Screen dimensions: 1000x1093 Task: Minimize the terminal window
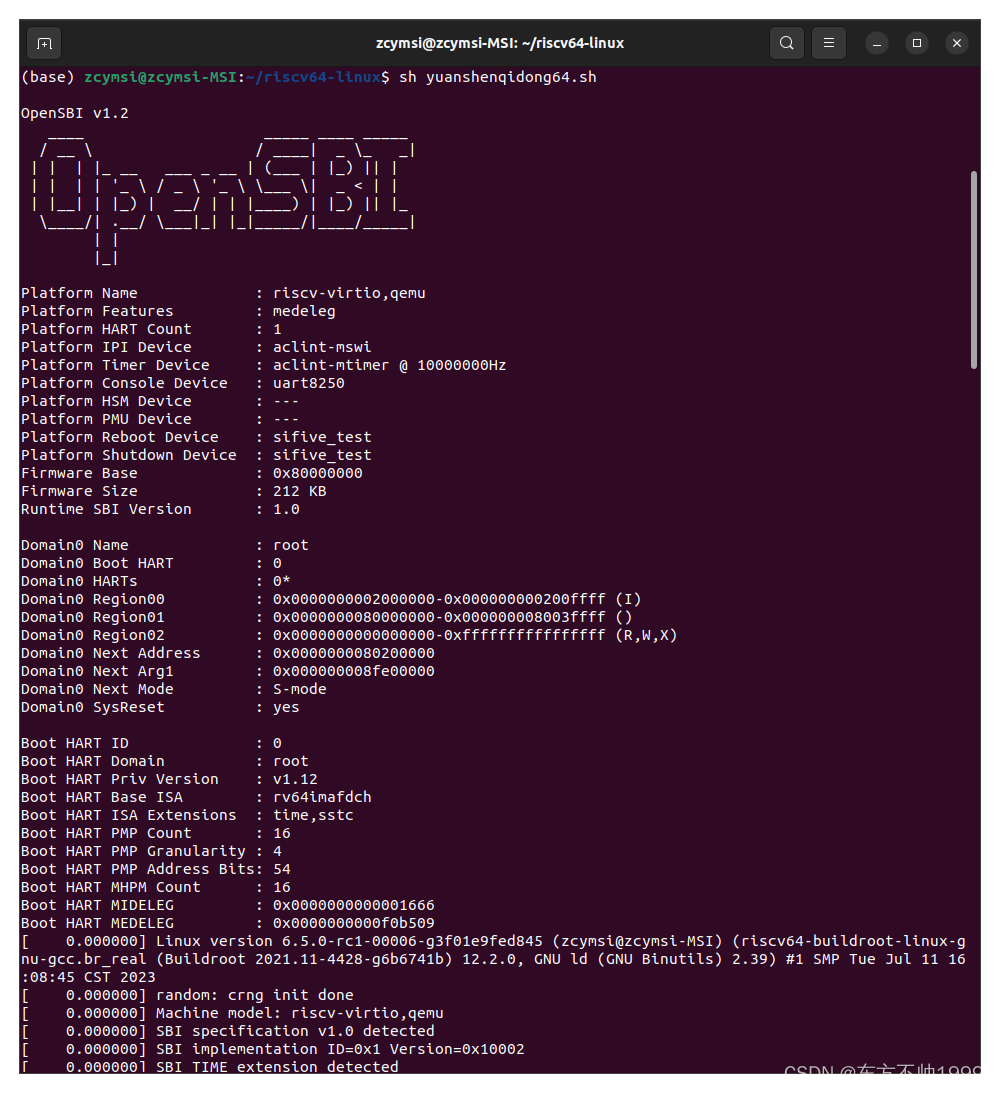click(x=874, y=43)
